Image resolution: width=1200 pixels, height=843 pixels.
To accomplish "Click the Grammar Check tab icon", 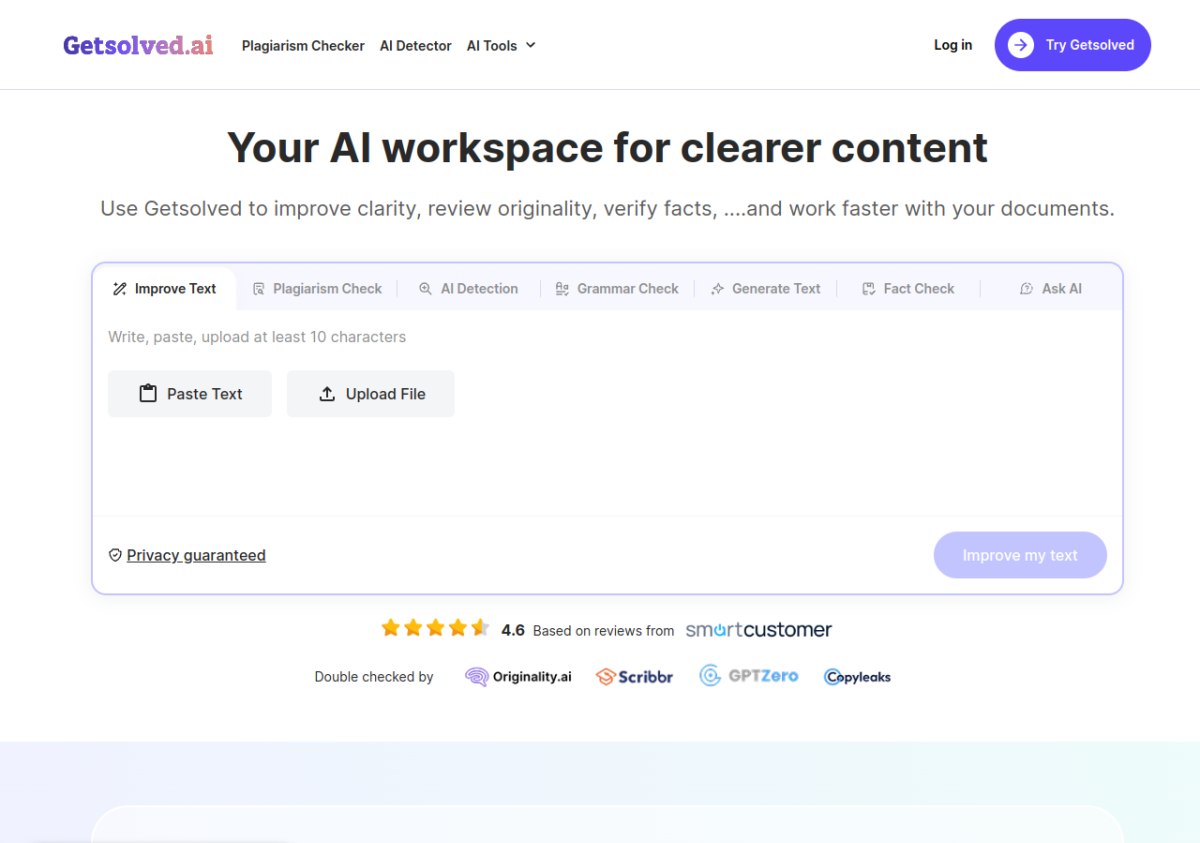I will (x=562, y=289).
